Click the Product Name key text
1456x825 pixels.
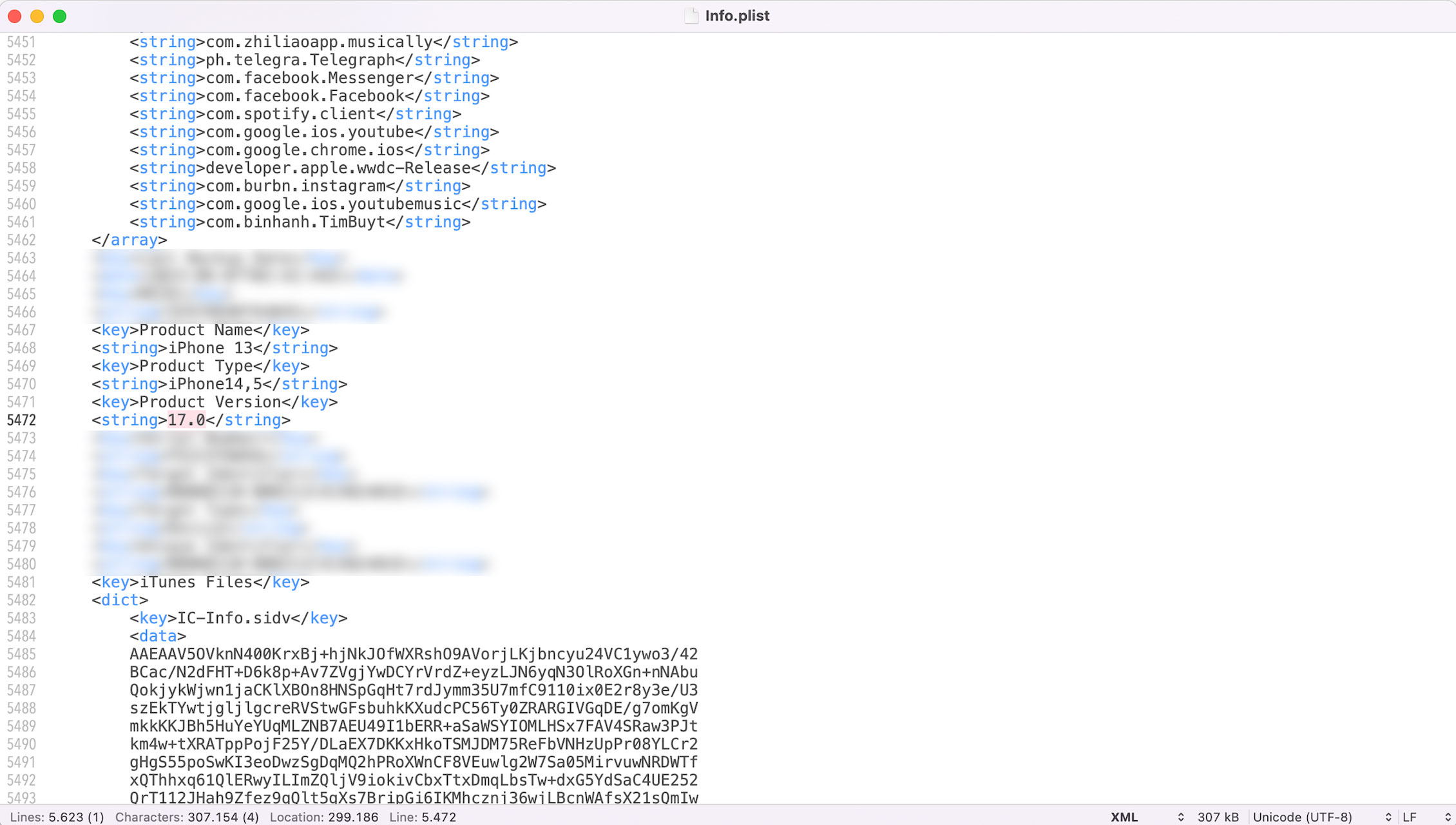[x=196, y=330]
